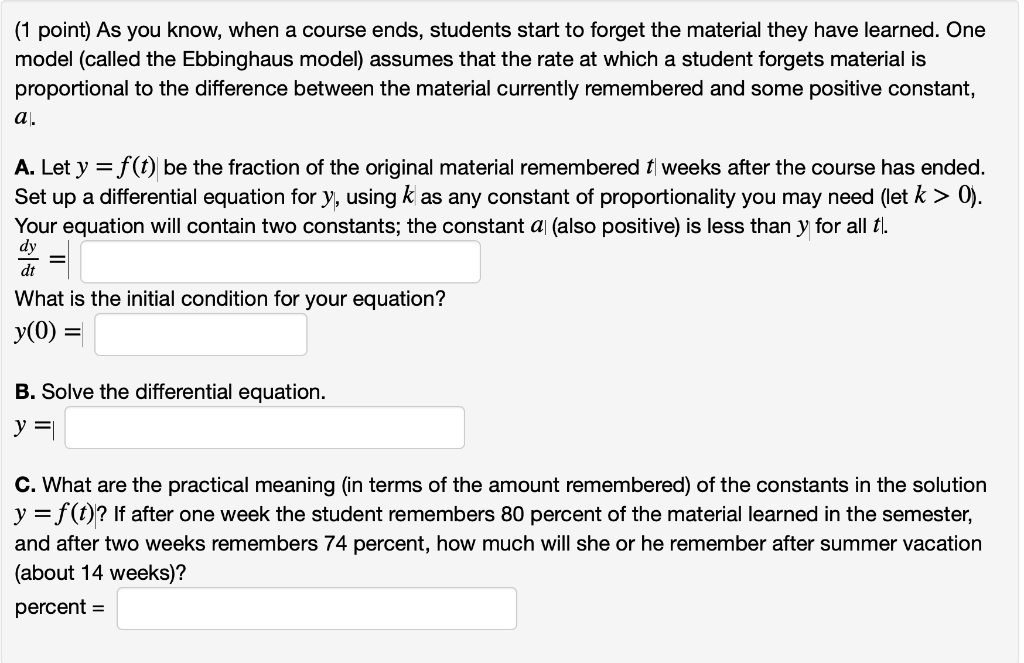
Task: Click the 'y =' label in part B
Action: click(x=33, y=427)
